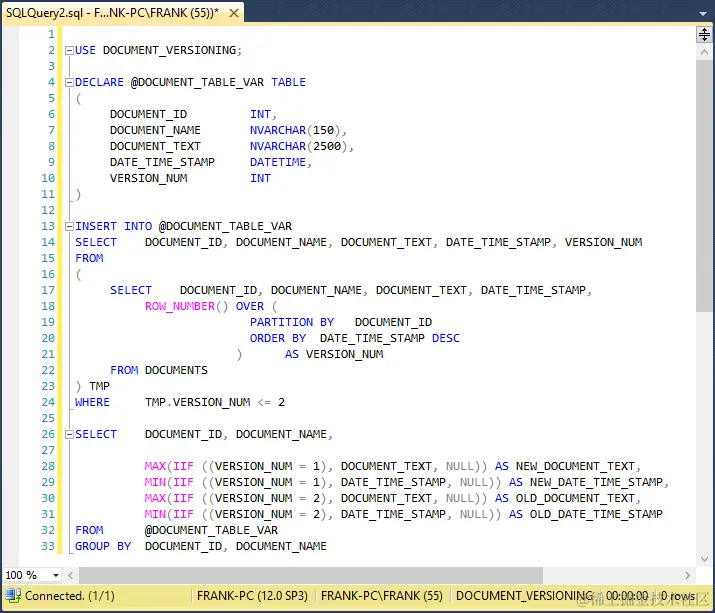Open the active files dropdown arrow
Image resolution: width=715 pixels, height=613 pixels.
(703, 14)
